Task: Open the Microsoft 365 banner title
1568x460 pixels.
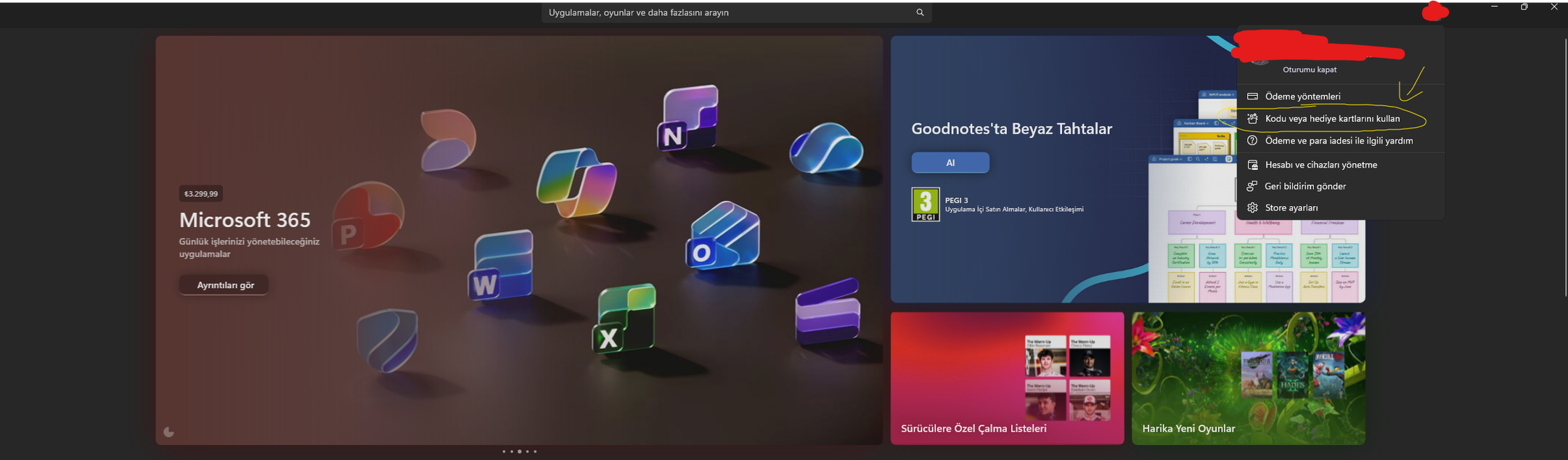Action: [x=245, y=220]
